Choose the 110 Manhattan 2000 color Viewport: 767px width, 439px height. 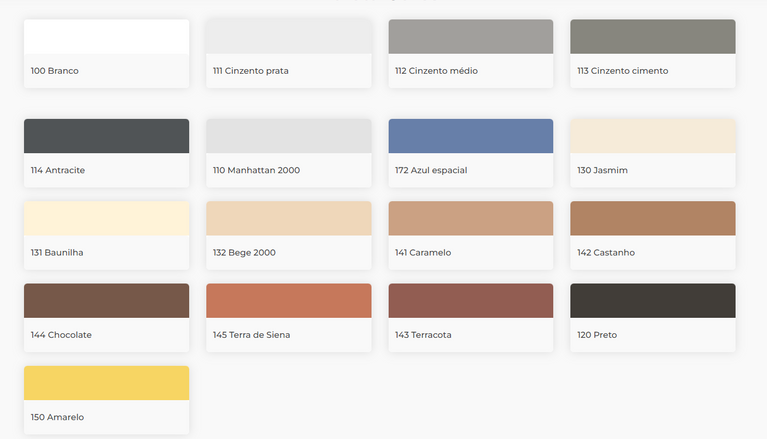pyautogui.click(x=288, y=136)
